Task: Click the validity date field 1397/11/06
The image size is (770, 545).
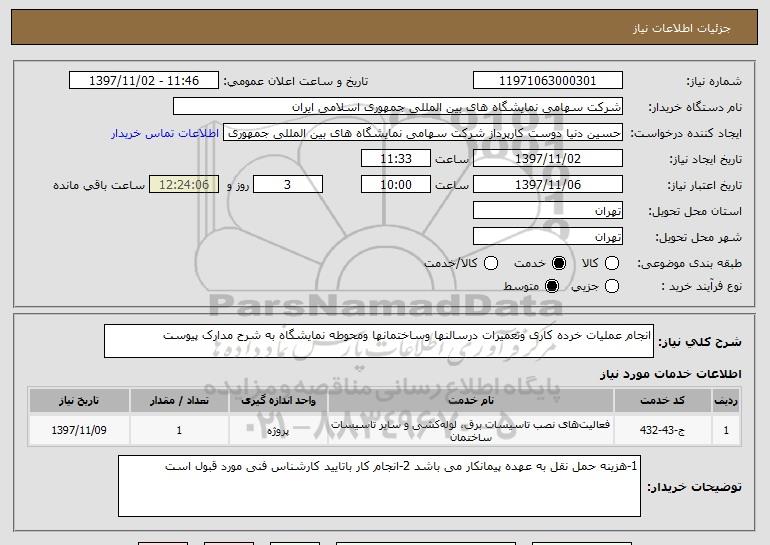Action: pos(548,185)
